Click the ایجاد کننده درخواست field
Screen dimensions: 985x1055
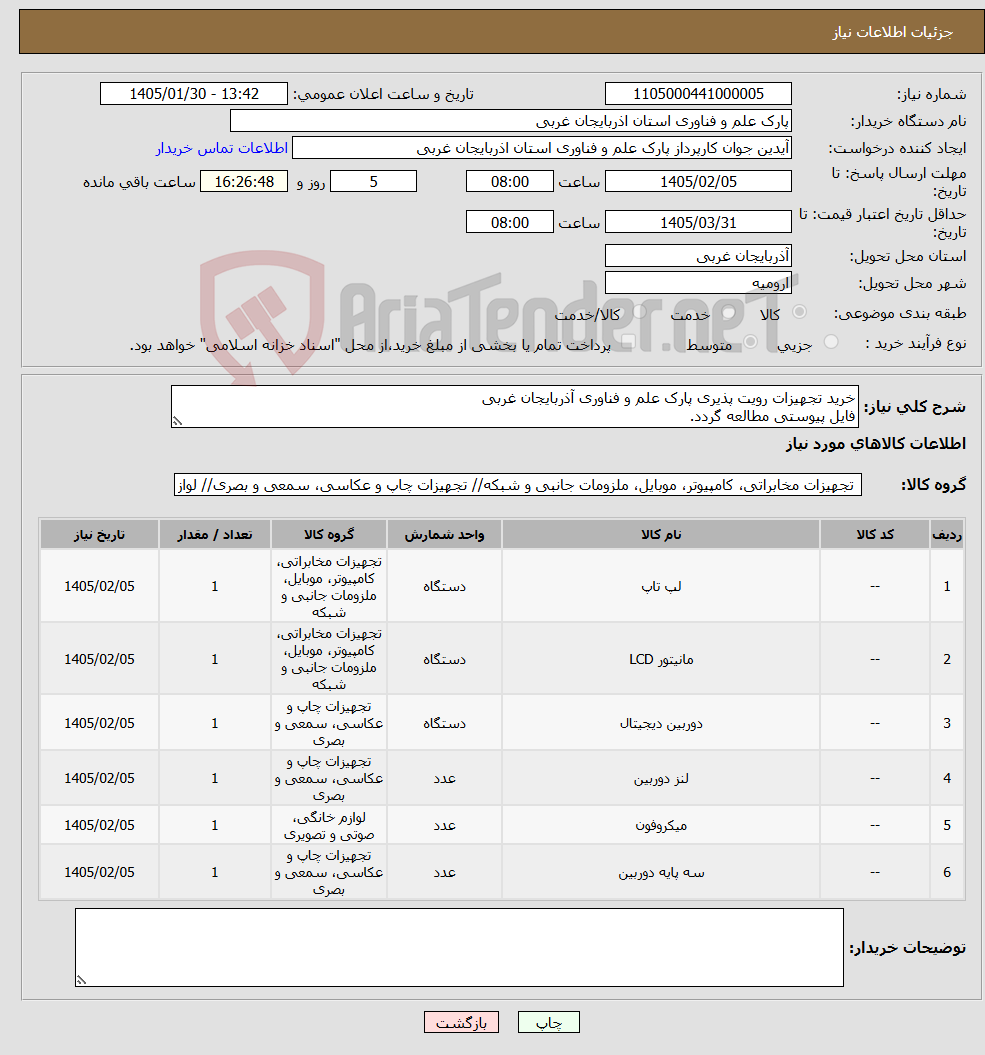(x=542, y=148)
